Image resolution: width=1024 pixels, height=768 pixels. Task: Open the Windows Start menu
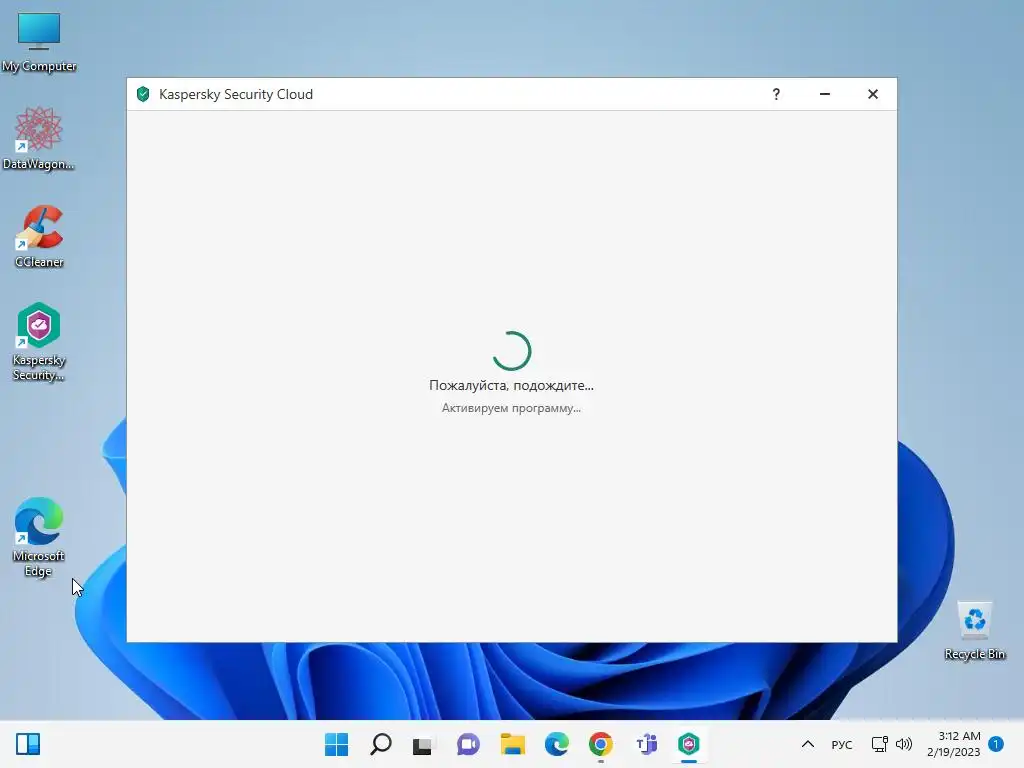(x=336, y=744)
